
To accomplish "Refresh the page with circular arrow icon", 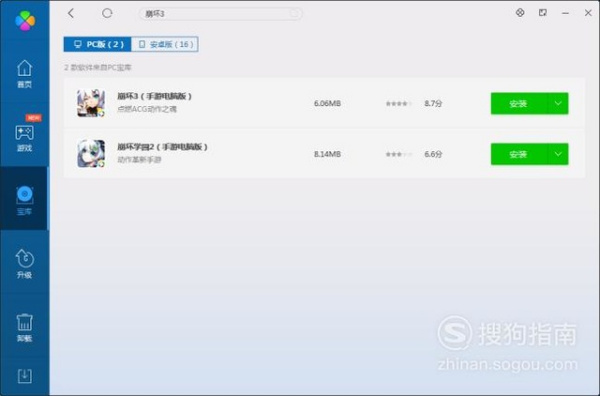I will [107, 13].
